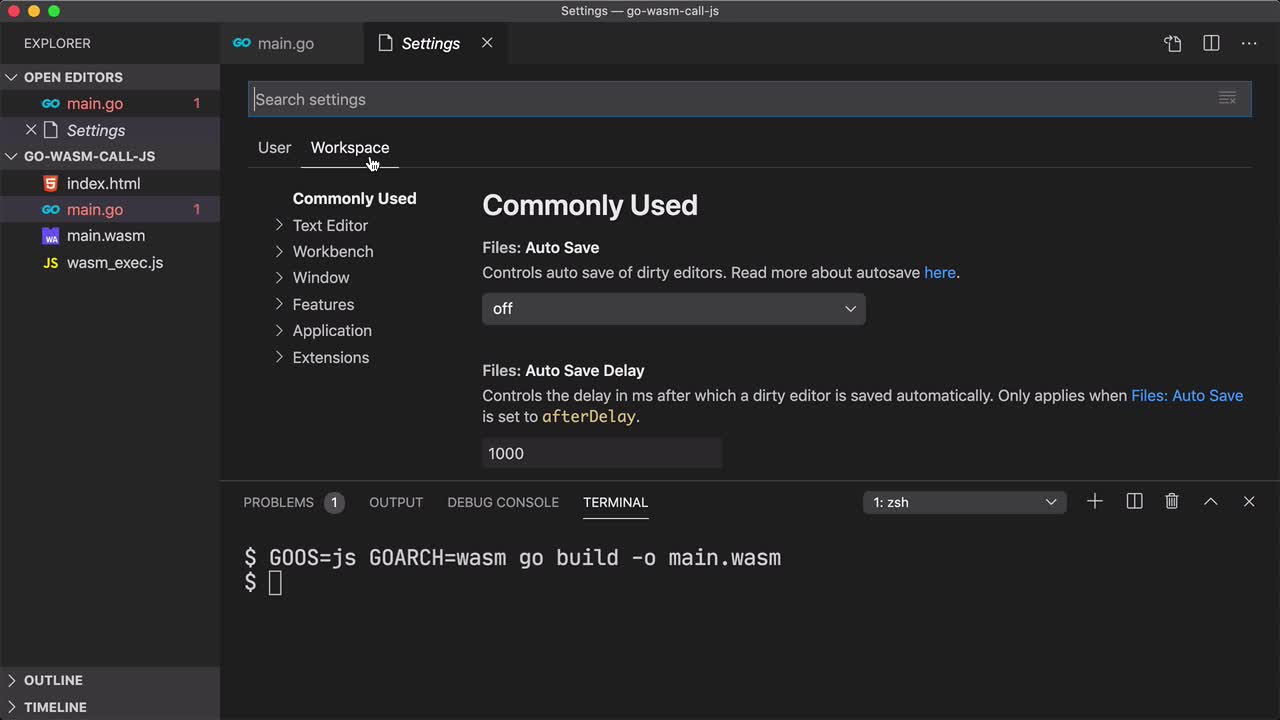Click the Files: Auto Save link

(x=1186, y=395)
